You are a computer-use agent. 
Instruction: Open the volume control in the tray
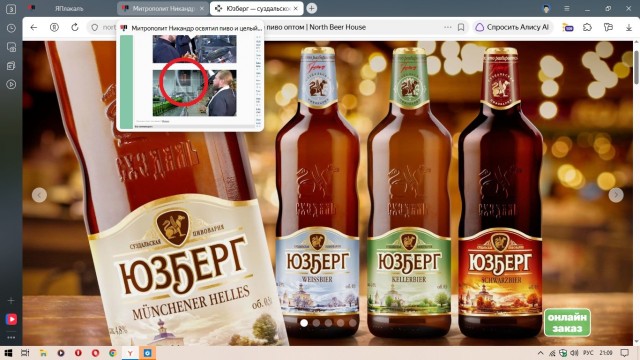click(x=574, y=353)
